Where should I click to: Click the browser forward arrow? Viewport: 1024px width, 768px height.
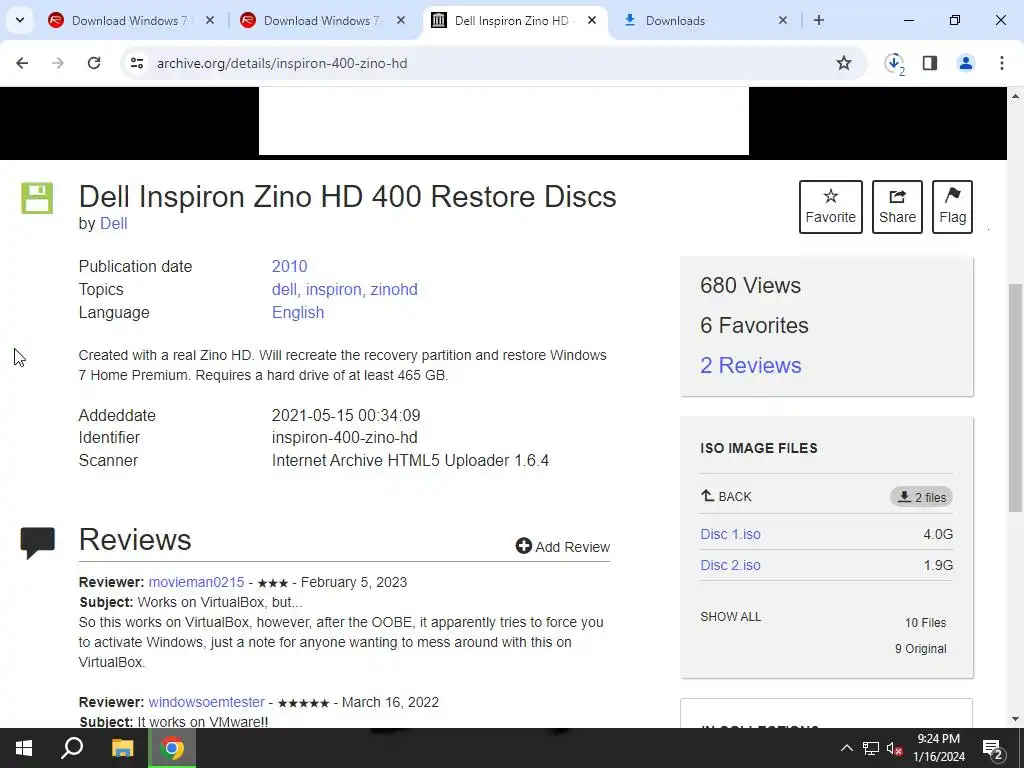[x=58, y=63]
